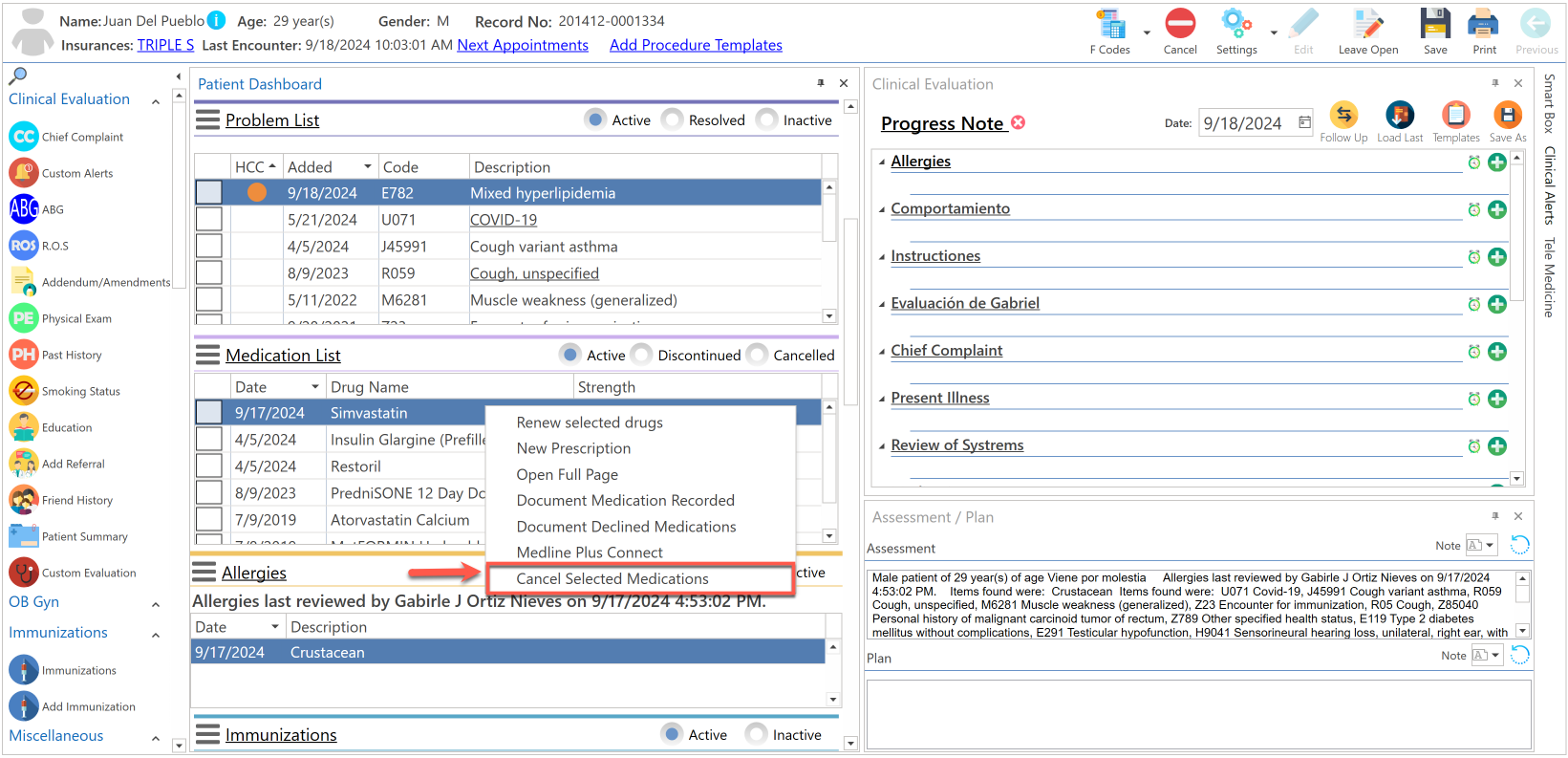Open the Templates icon in Clinical Evaluation
This screenshot has width=1568, height=758.
pos(1455,116)
